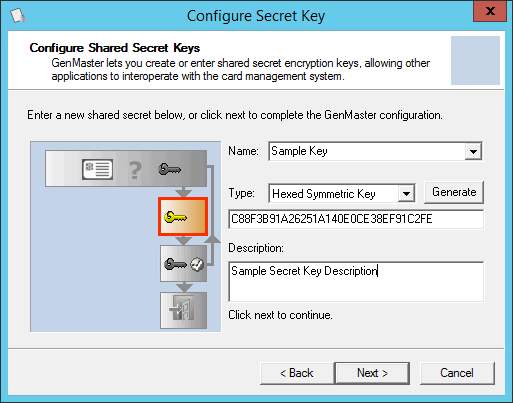Click the gray question mark icon
Screen dimensions: 513x403
point(135,170)
